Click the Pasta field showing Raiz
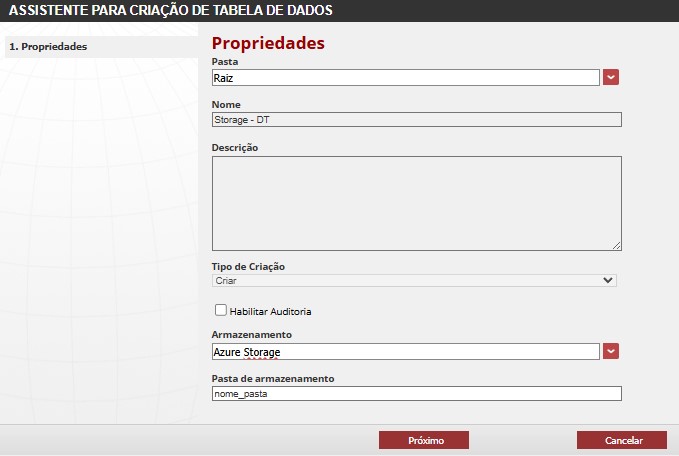This screenshot has height=456, width=679. (x=406, y=78)
